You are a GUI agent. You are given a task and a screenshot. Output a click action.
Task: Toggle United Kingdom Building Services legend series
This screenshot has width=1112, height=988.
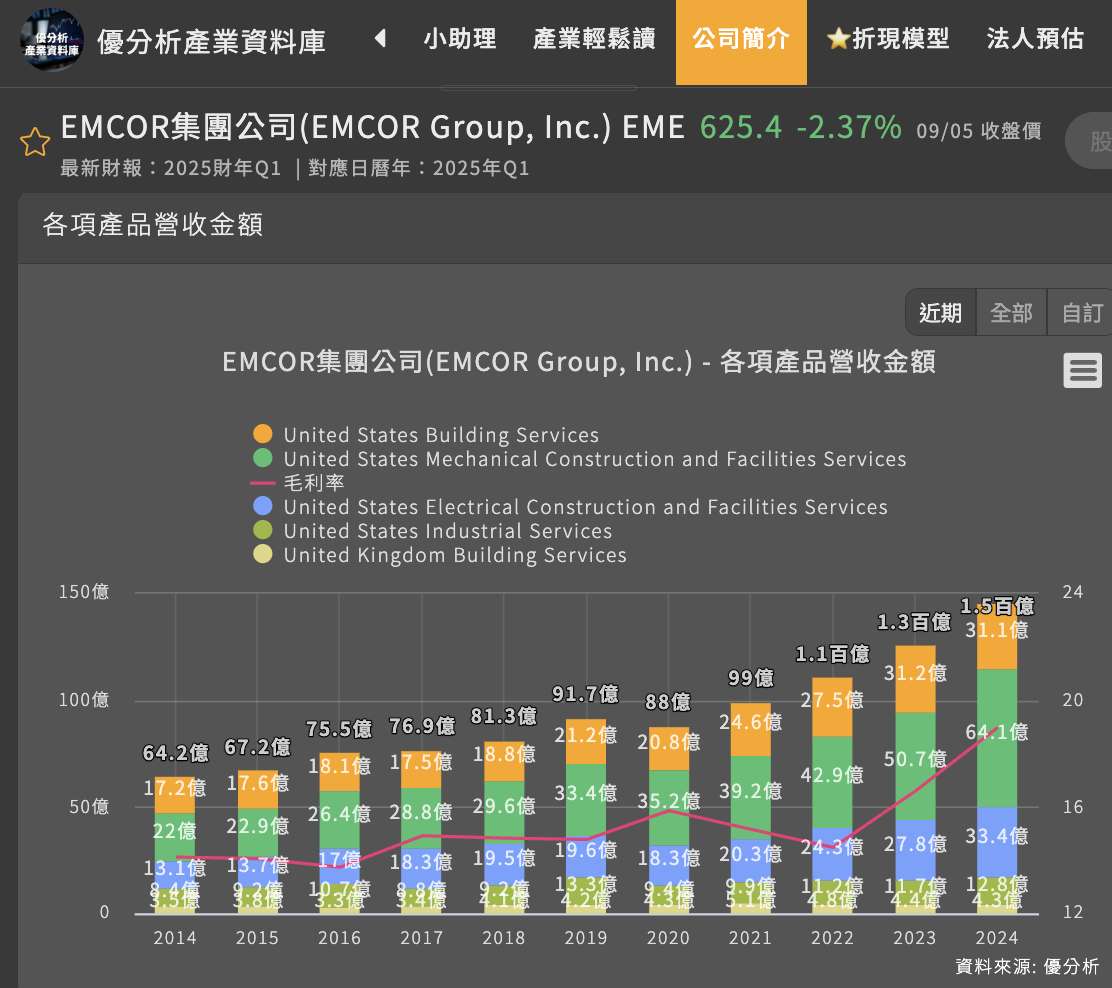440,555
